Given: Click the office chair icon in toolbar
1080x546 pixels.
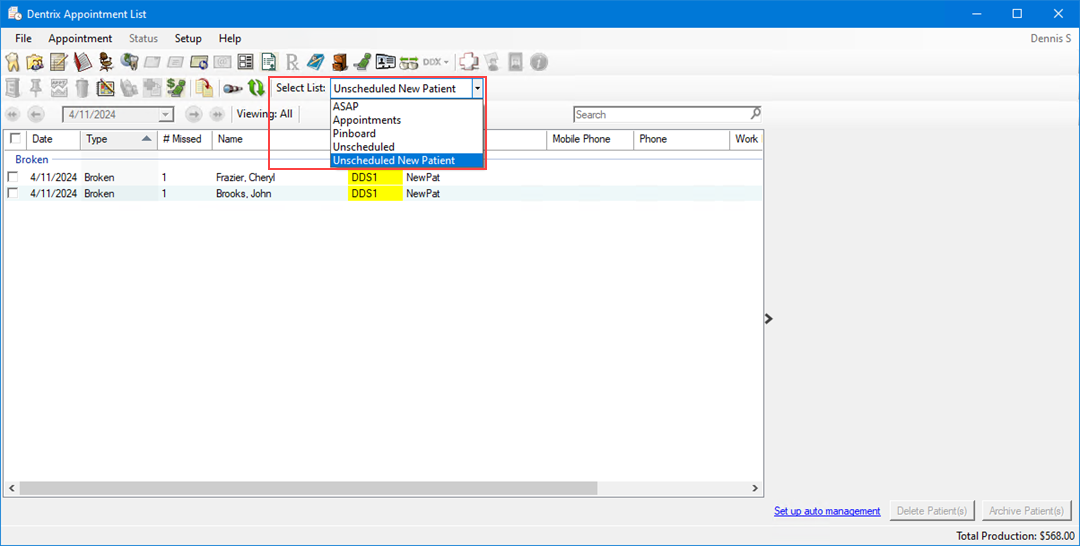Looking at the screenshot, I should [106, 62].
